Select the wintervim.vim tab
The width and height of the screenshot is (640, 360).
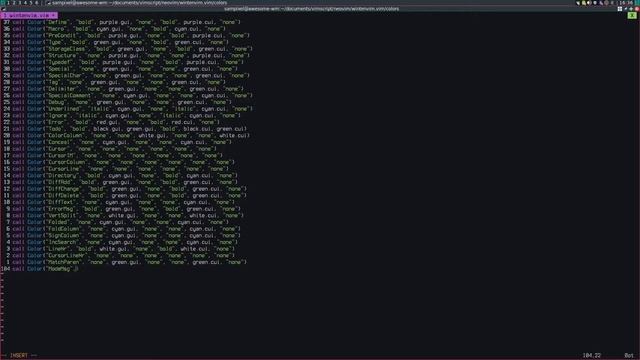(x=29, y=15)
